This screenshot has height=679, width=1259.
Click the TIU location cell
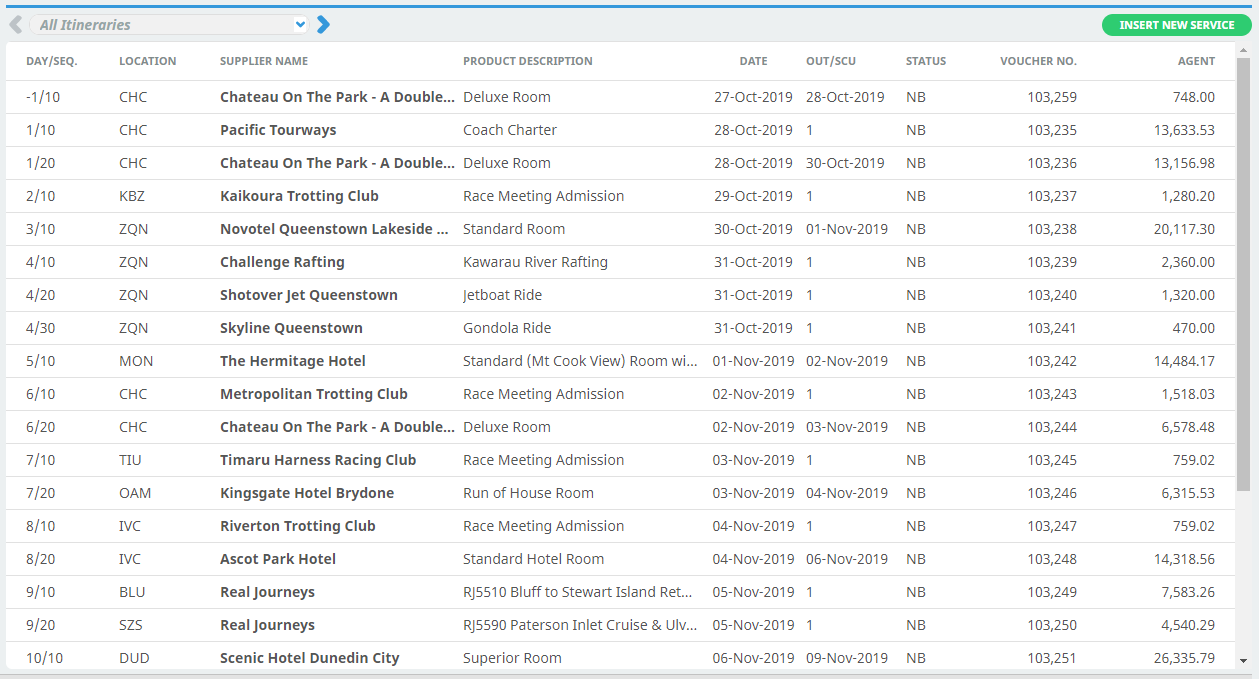[x=130, y=460]
